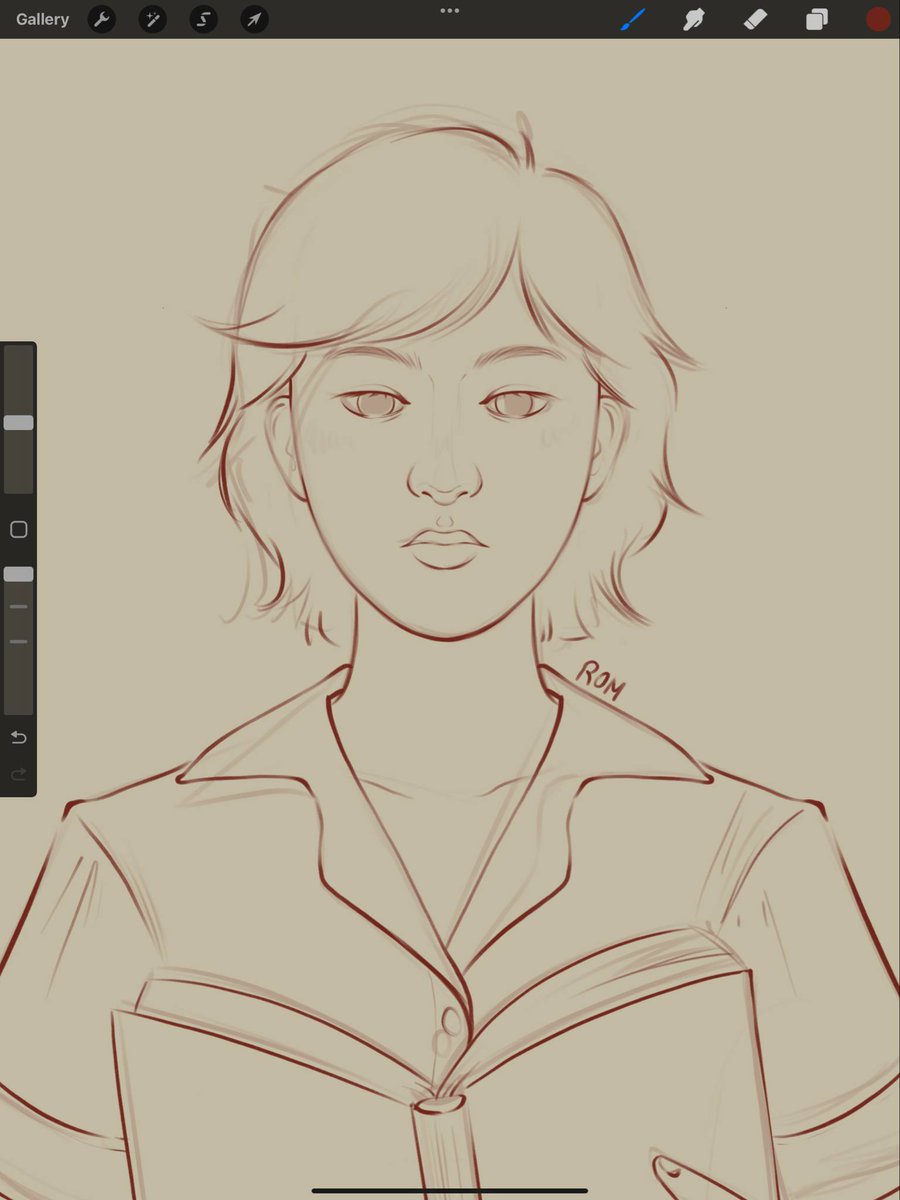This screenshot has width=900, height=1200.
Task: Select the Eraser tool
Action: 755,19
